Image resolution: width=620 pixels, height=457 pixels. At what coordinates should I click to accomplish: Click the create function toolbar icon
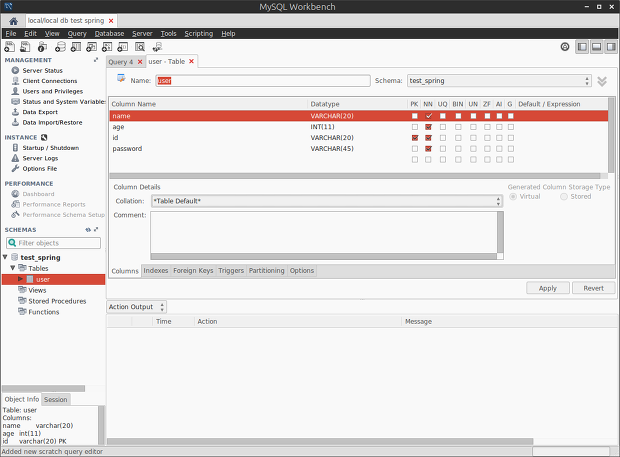(123, 47)
